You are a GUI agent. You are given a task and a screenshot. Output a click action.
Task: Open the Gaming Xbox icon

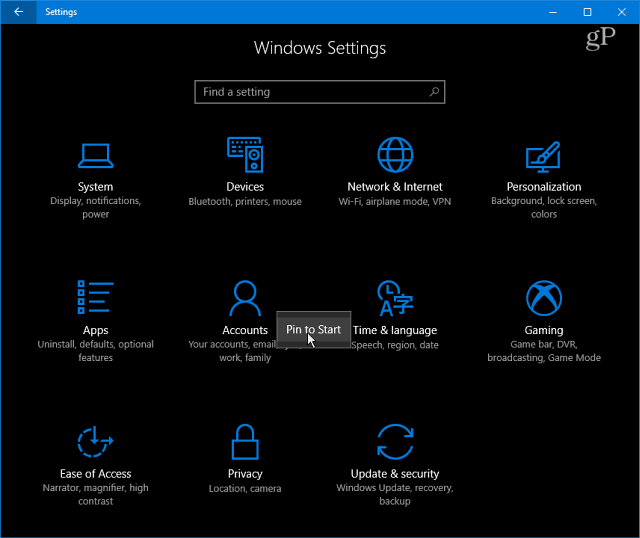(x=544, y=298)
